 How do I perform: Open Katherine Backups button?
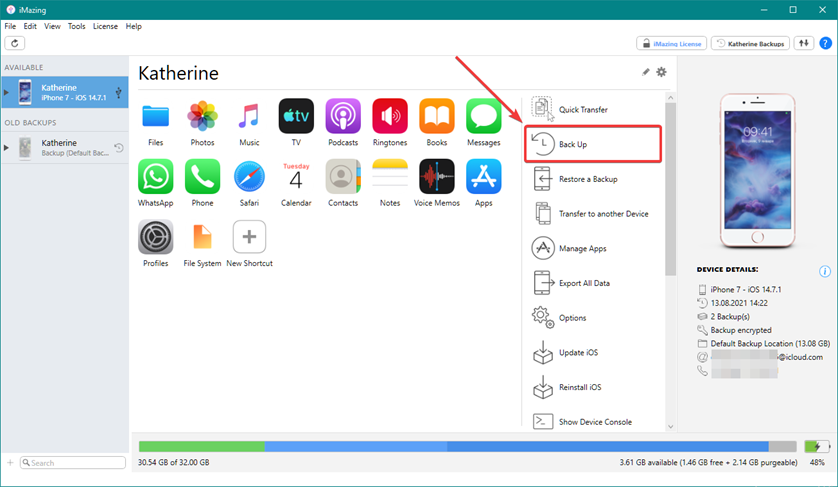pos(750,43)
